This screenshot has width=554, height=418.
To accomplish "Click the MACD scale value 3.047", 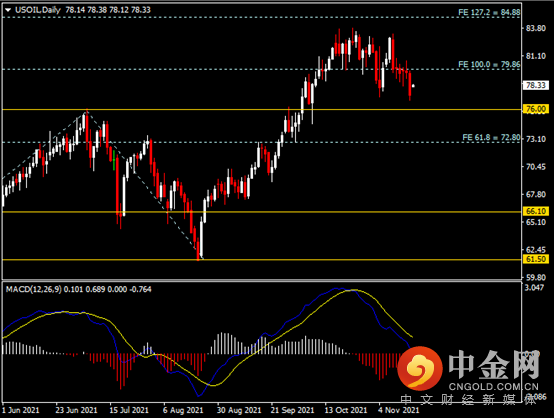I will click(x=534, y=288).
